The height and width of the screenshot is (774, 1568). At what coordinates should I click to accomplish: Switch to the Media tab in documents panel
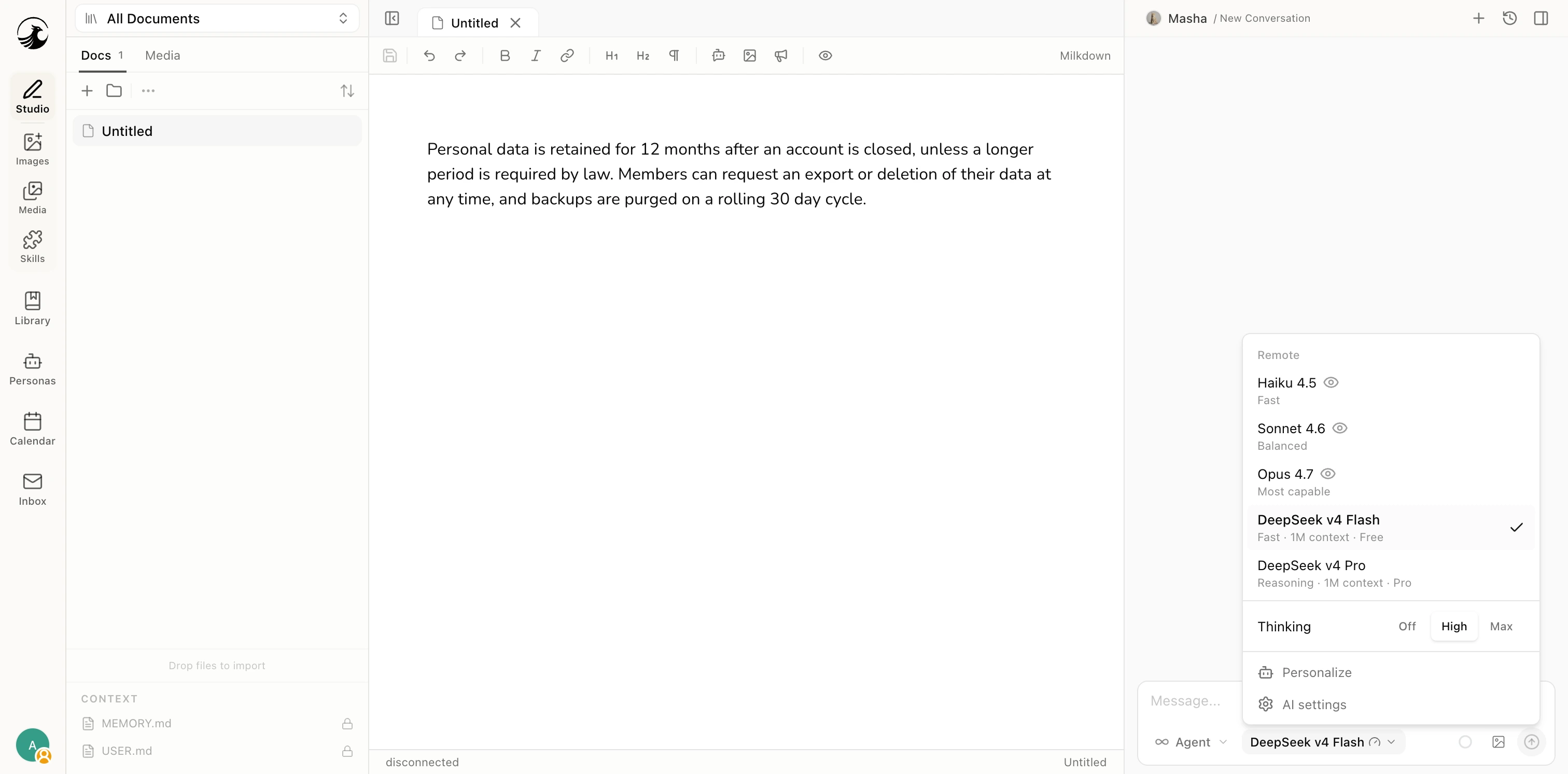coord(162,56)
